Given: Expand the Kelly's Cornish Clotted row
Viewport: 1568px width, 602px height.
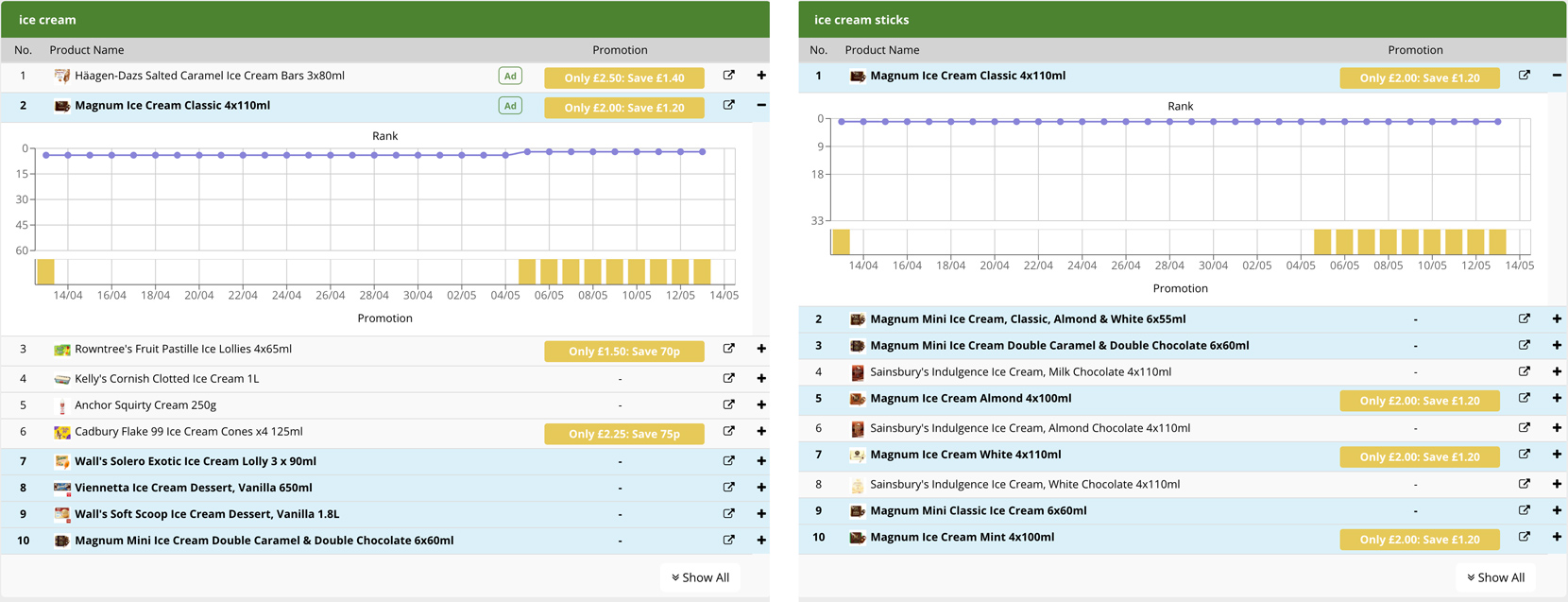Looking at the screenshot, I should [761, 378].
